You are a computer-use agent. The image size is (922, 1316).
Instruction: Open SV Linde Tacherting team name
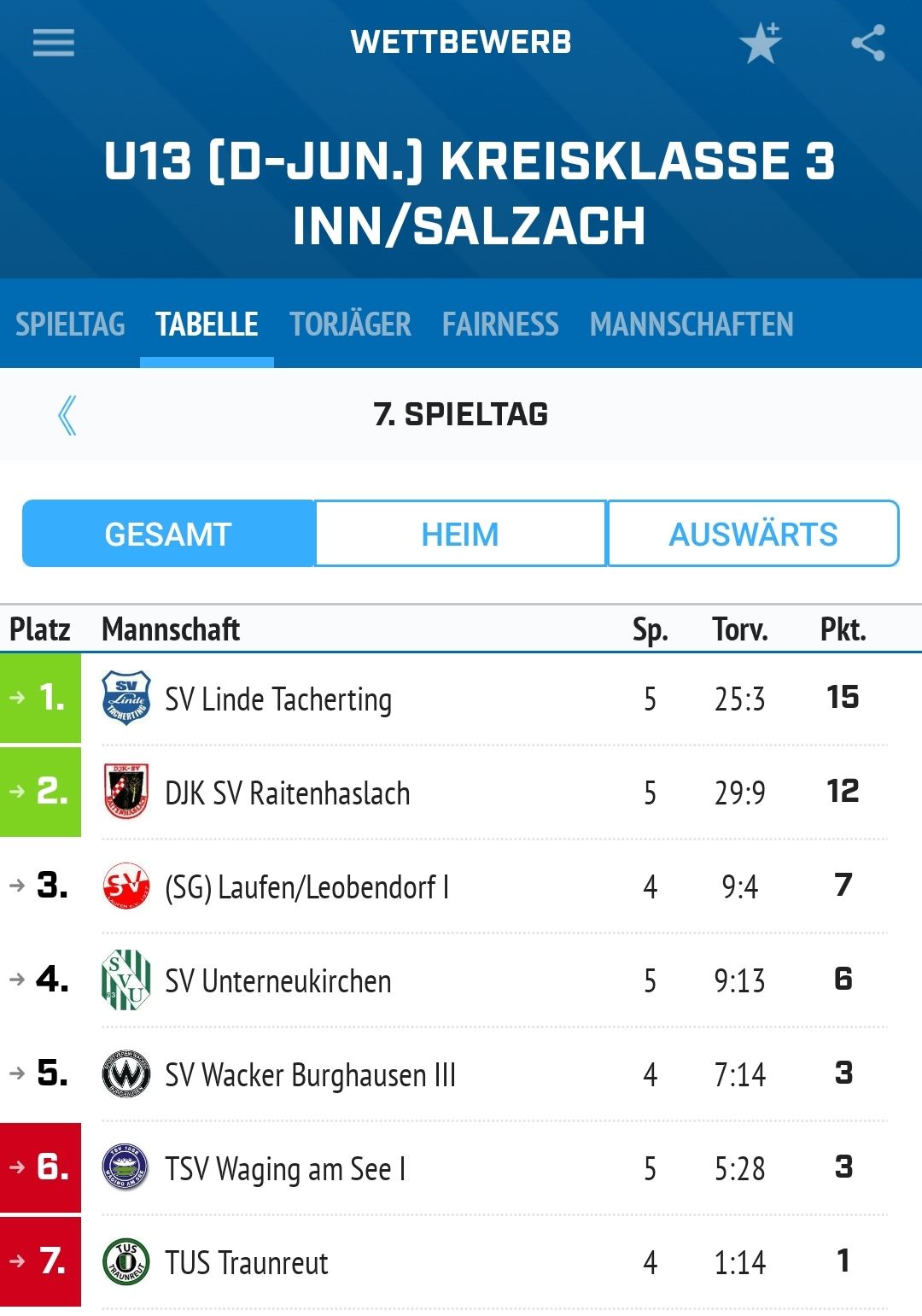278,699
